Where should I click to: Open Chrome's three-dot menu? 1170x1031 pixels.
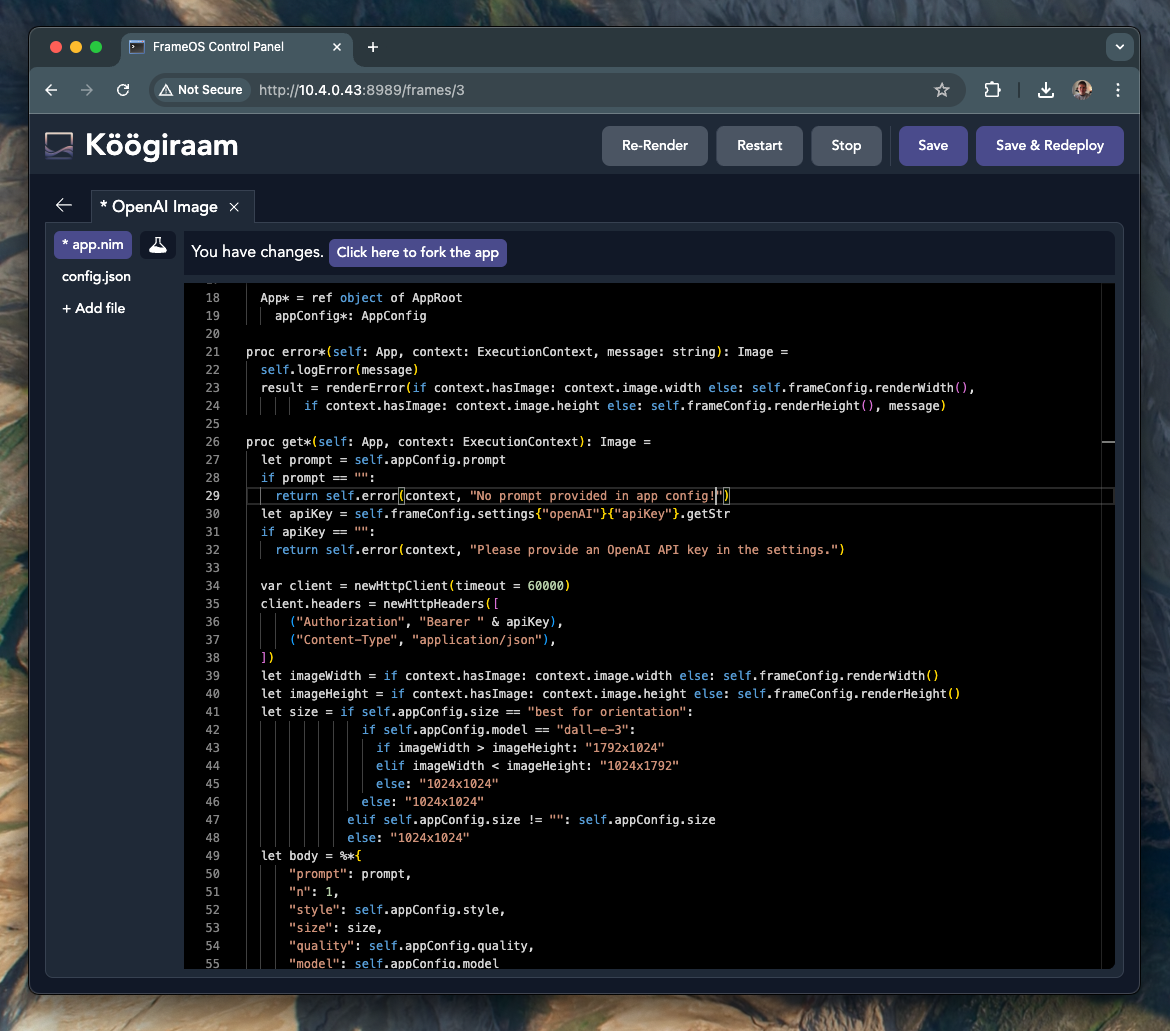[x=1118, y=90]
